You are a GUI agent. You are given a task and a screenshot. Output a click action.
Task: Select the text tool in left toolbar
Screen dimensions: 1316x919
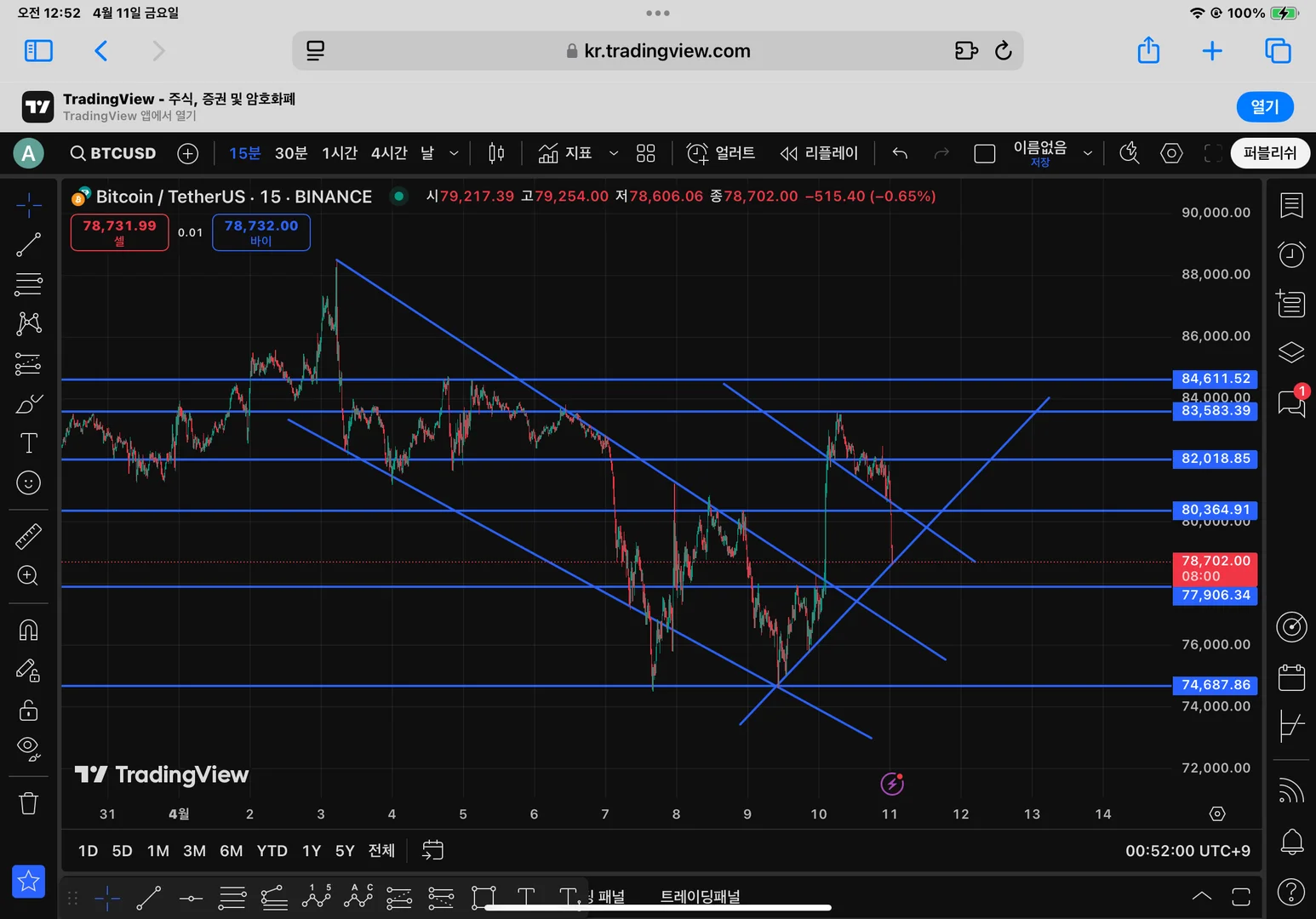tap(28, 442)
